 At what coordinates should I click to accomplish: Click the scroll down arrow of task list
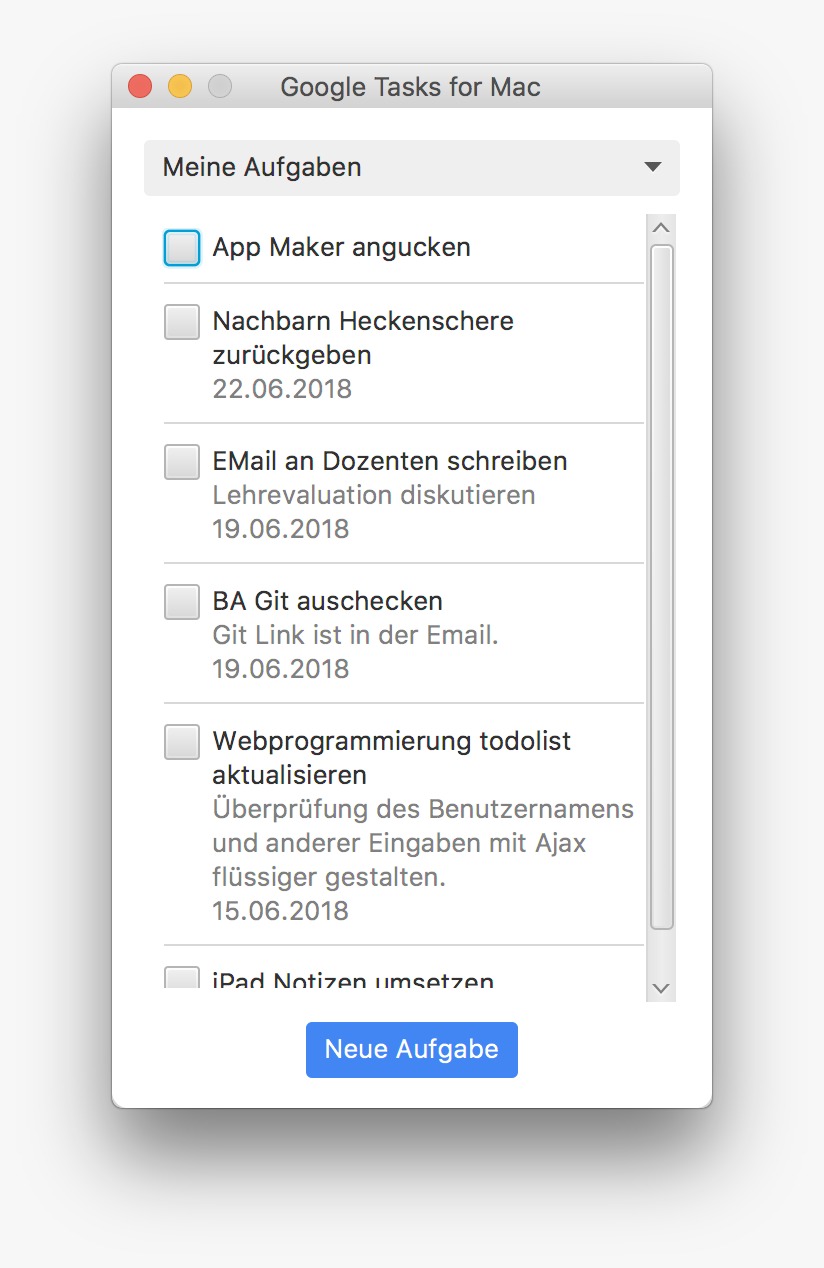point(661,988)
